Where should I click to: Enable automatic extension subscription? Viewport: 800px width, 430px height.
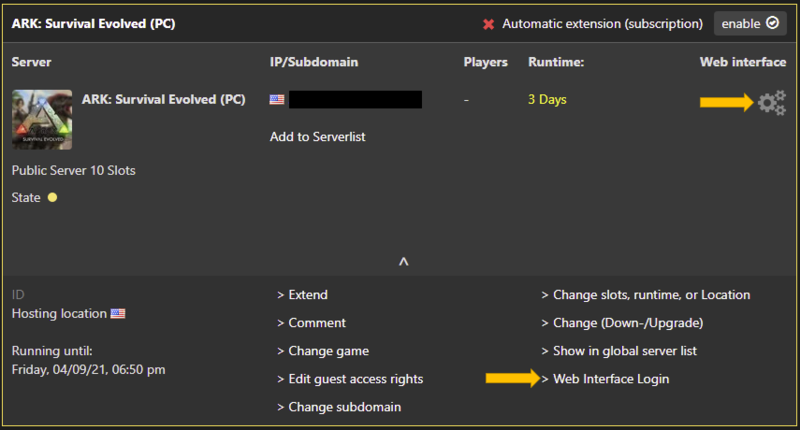(x=750, y=23)
